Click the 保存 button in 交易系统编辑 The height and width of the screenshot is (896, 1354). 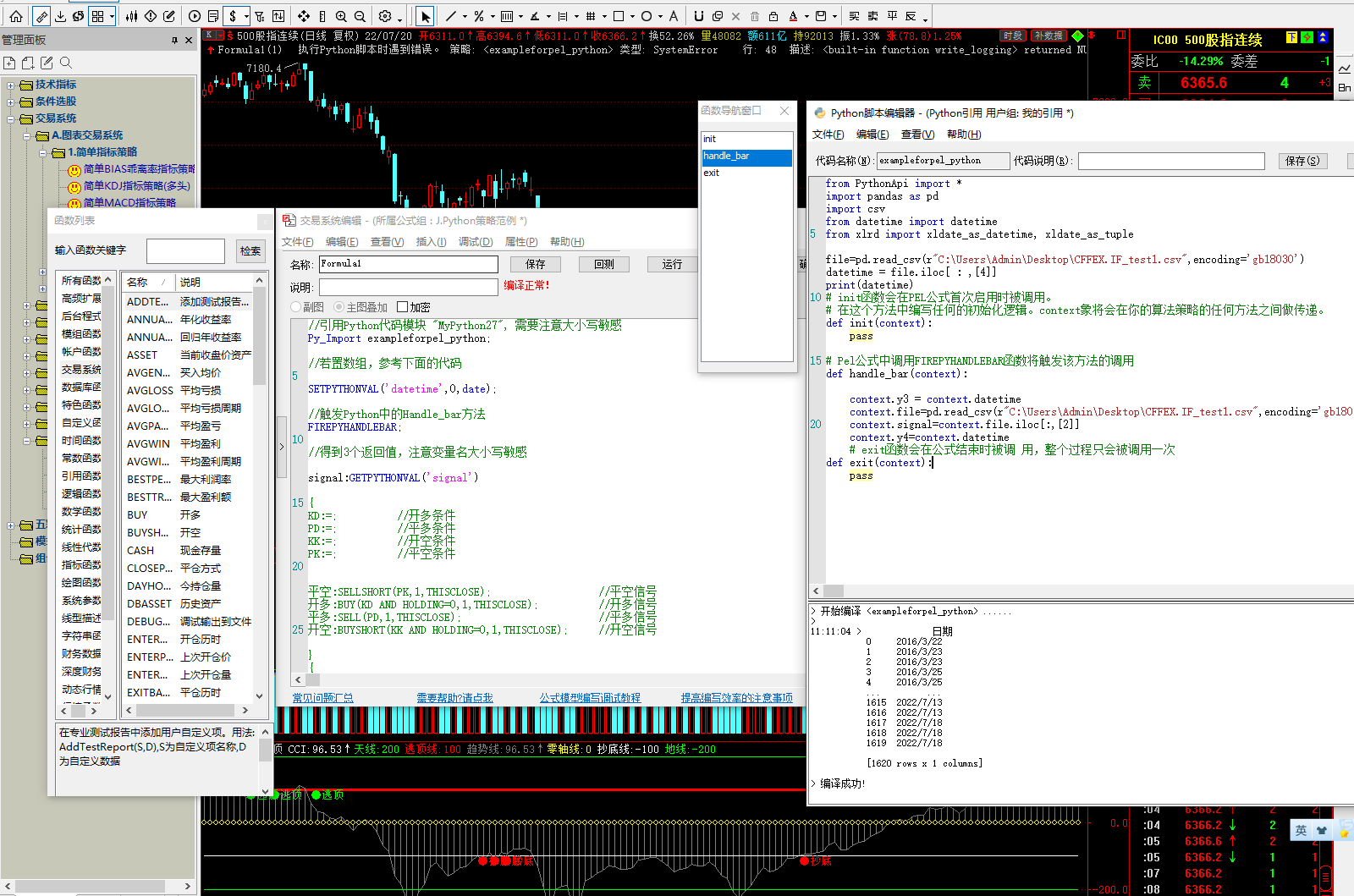[x=535, y=265]
